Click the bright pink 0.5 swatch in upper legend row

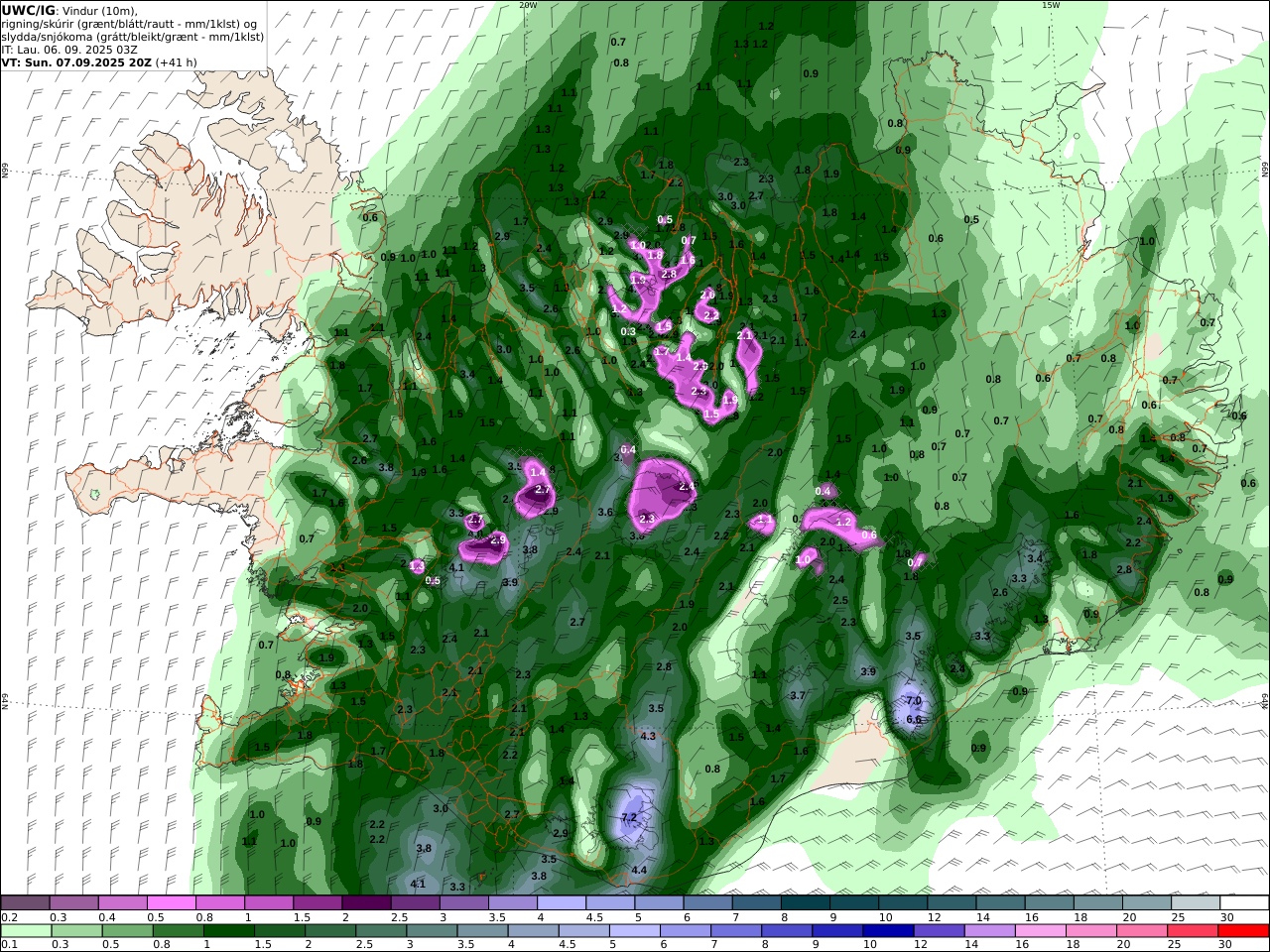click(x=172, y=903)
